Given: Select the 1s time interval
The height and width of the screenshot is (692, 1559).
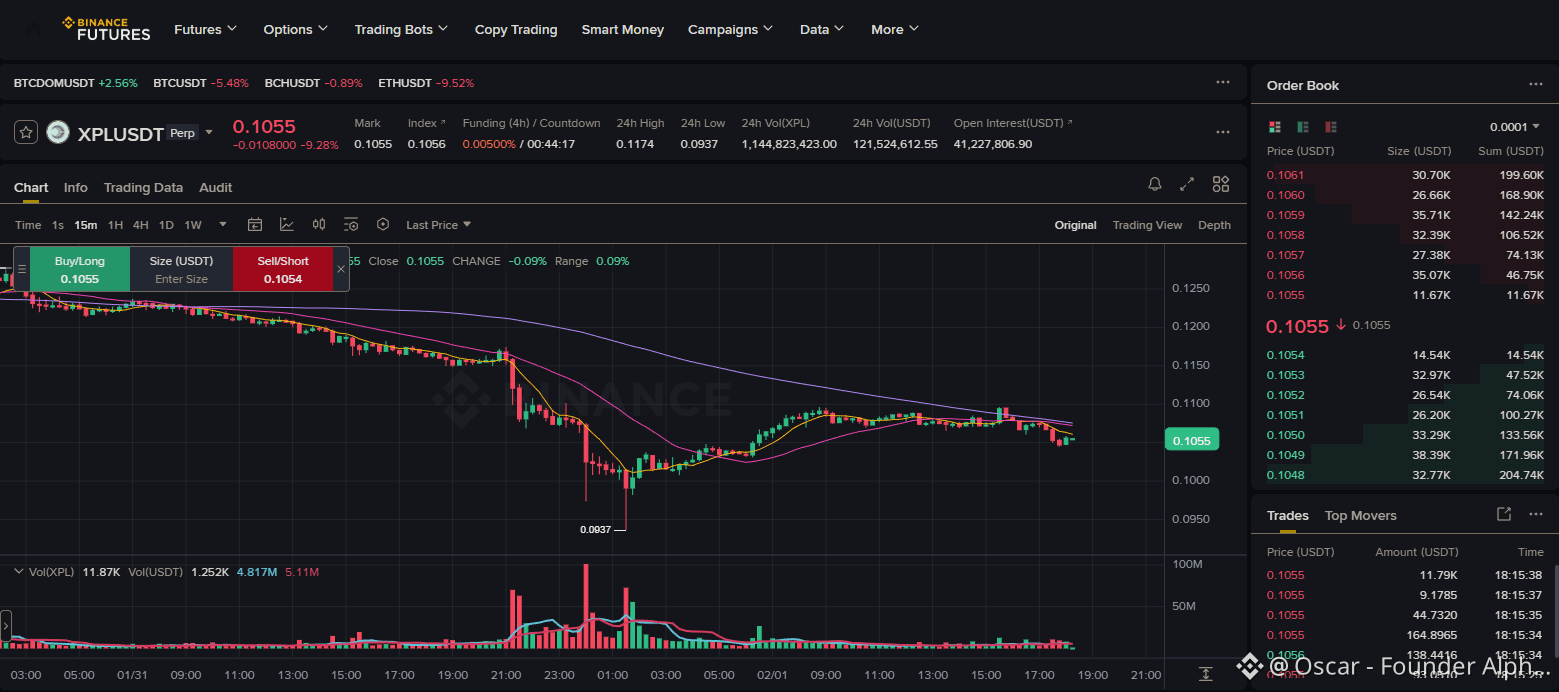Looking at the screenshot, I should pos(58,225).
